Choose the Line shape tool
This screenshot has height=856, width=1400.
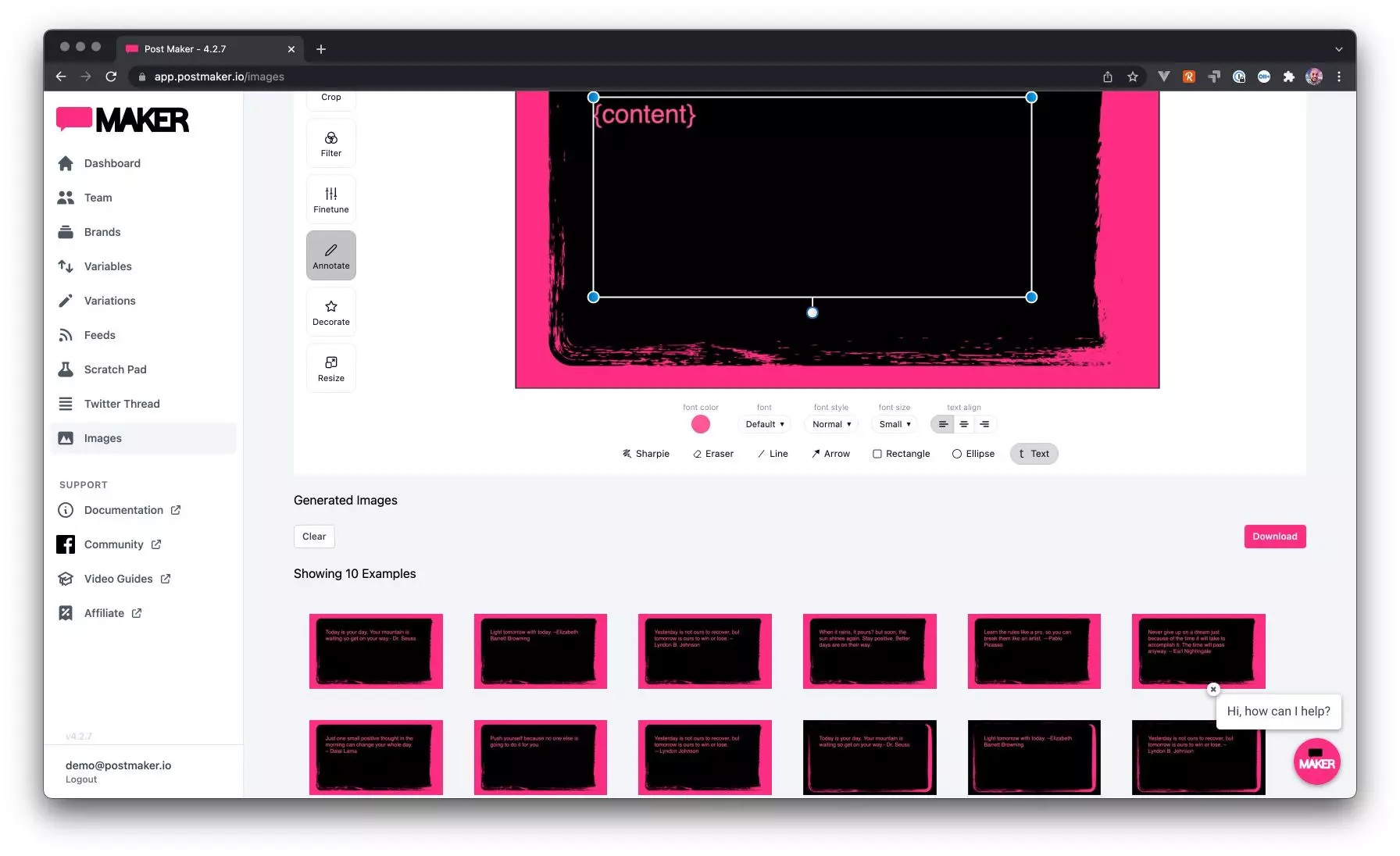[x=773, y=454]
